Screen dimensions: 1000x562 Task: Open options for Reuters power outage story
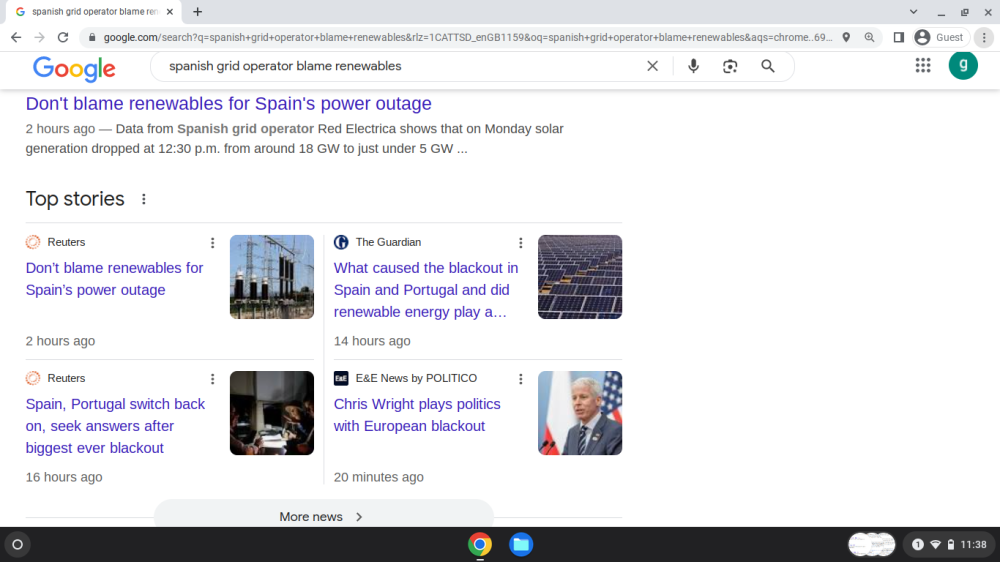212,242
